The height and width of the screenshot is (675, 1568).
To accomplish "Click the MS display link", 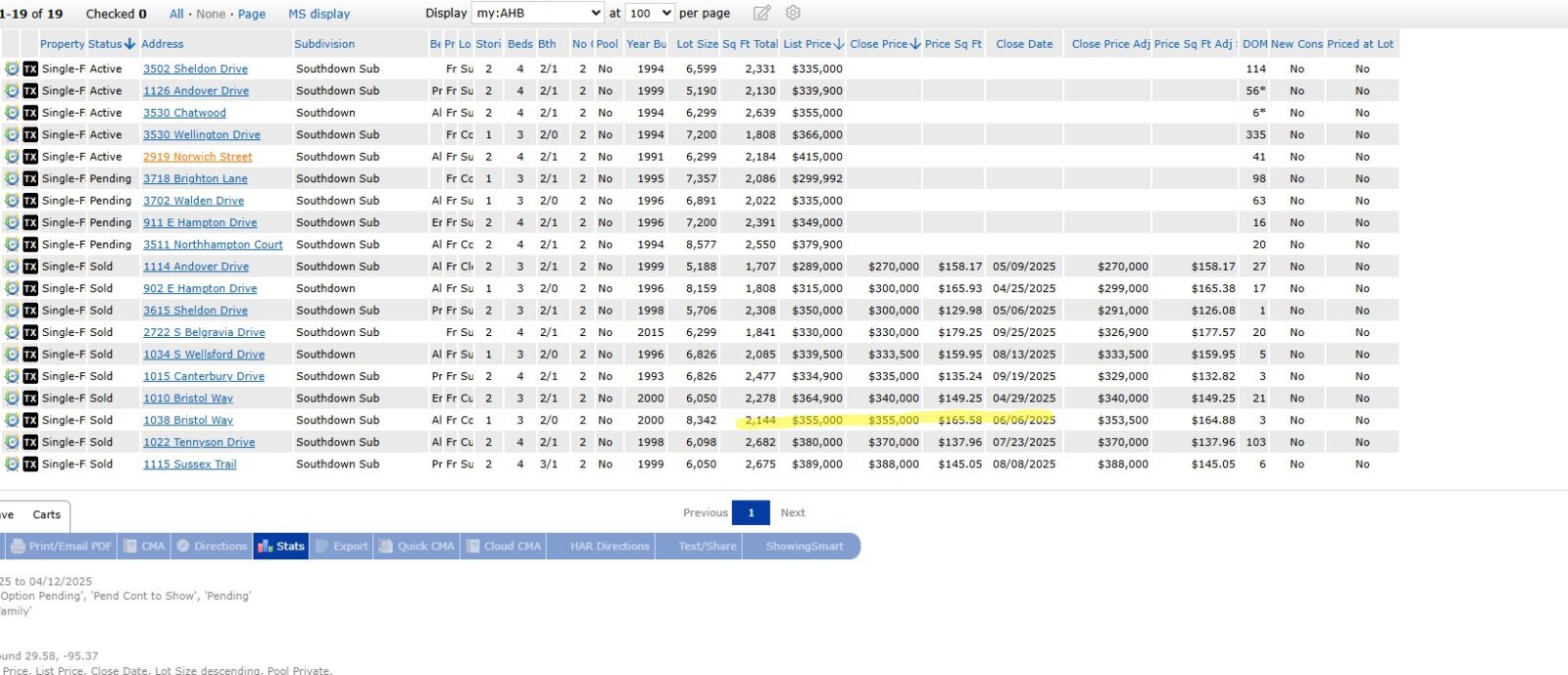I will coord(318,14).
